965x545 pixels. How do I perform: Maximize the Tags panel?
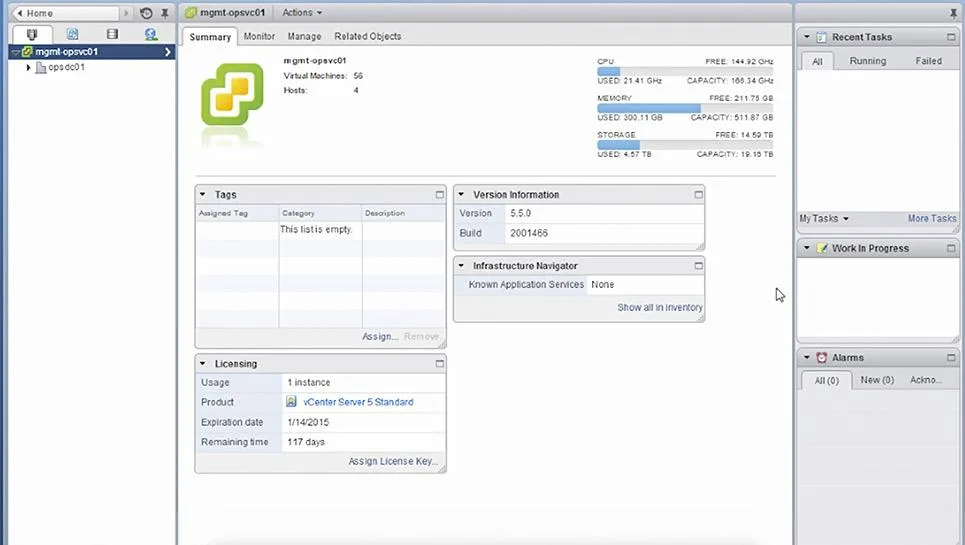coord(439,194)
